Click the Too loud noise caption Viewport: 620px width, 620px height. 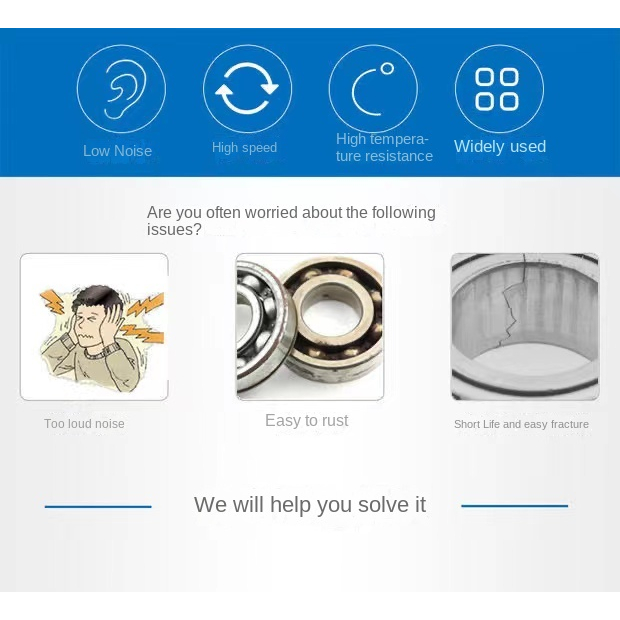pyautogui.click(x=84, y=423)
